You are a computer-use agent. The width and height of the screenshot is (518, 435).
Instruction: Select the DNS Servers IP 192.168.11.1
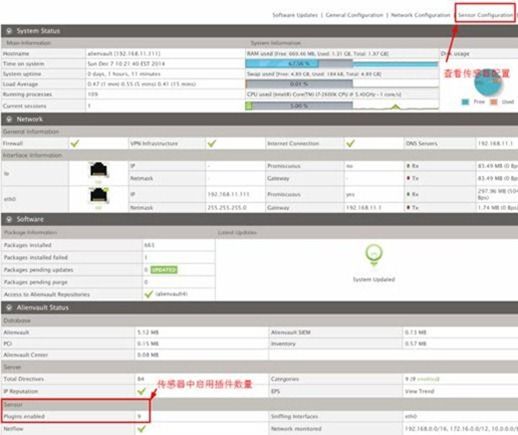pyautogui.click(x=495, y=143)
